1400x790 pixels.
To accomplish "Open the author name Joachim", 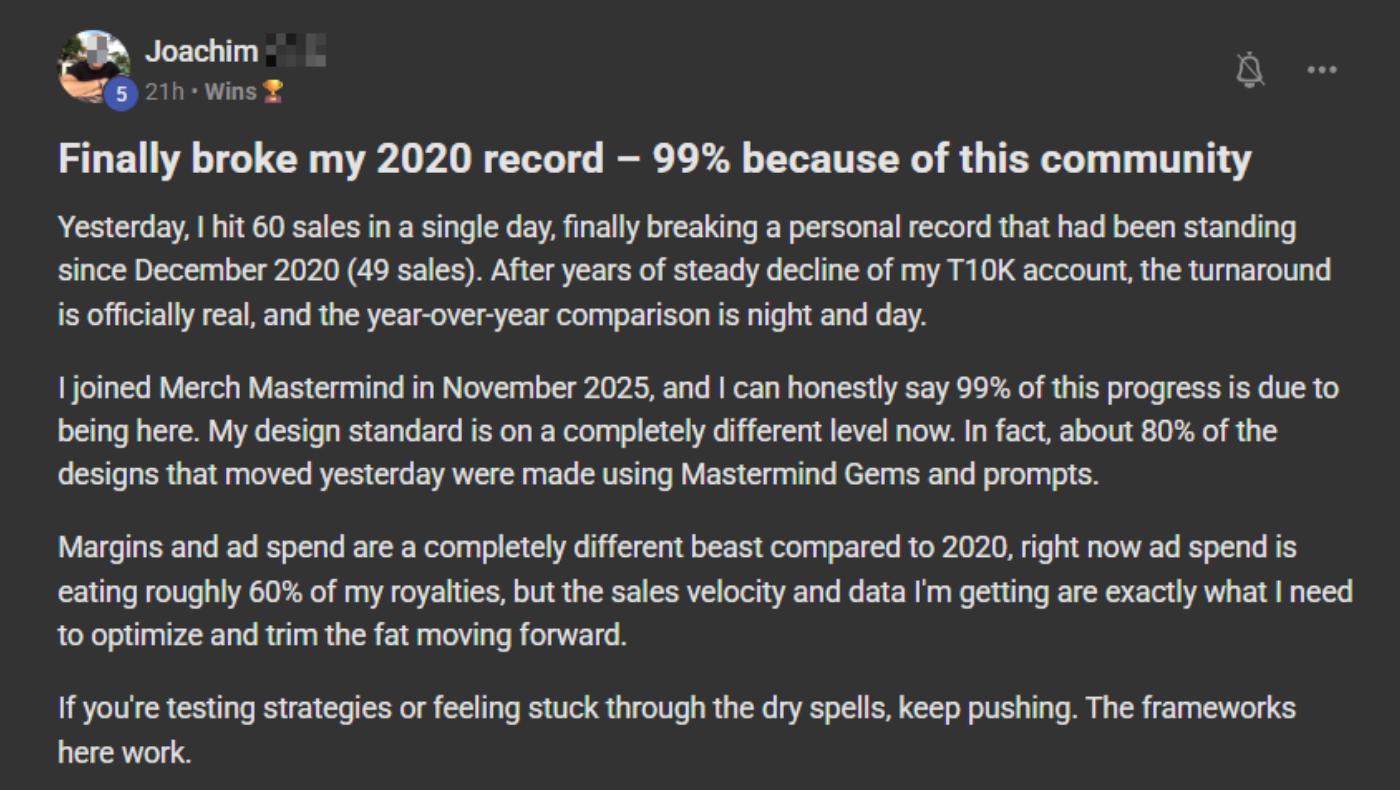I will point(202,49).
